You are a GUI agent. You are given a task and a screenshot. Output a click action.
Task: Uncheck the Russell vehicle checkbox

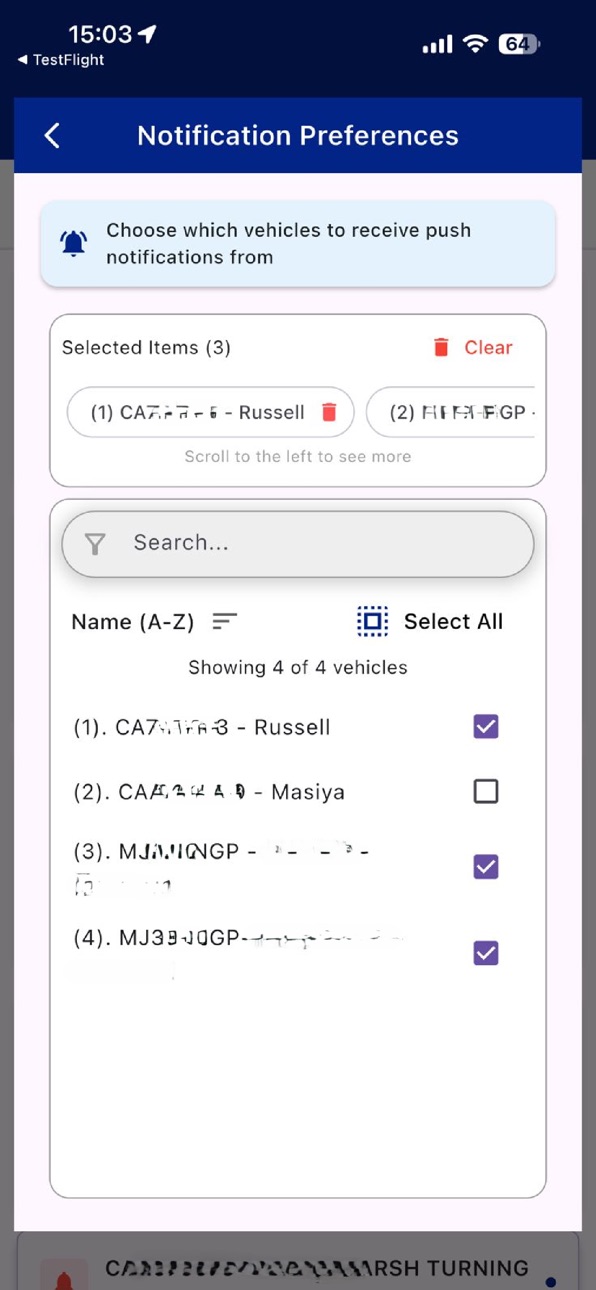(486, 727)
